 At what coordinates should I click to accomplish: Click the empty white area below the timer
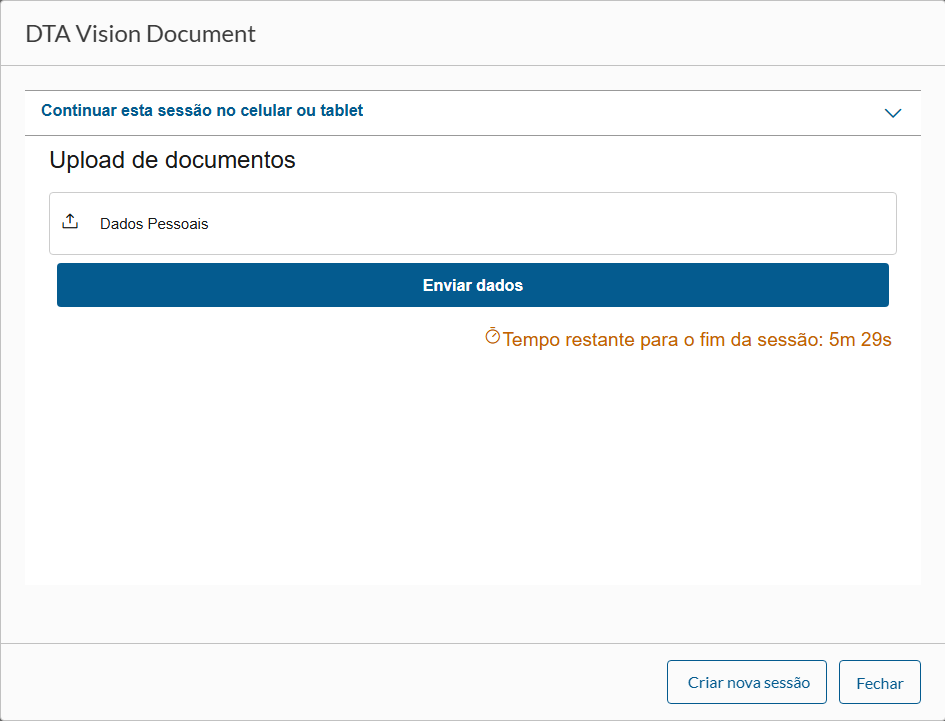(472, 470)
